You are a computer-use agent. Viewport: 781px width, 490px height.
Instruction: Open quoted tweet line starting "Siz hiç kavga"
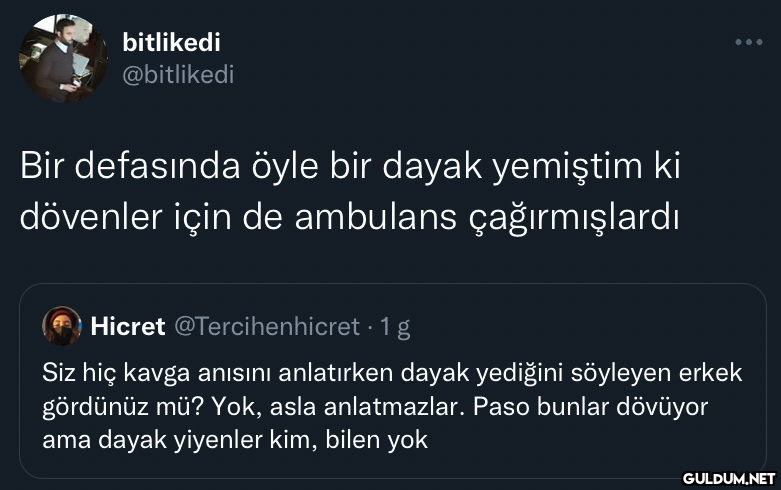pos(392,373)
